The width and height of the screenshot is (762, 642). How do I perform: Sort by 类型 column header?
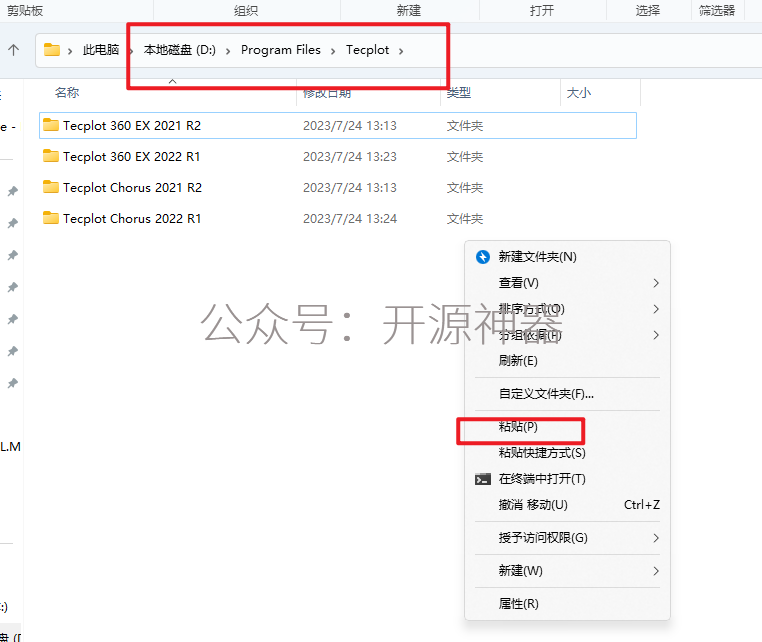tap(459, 92)
